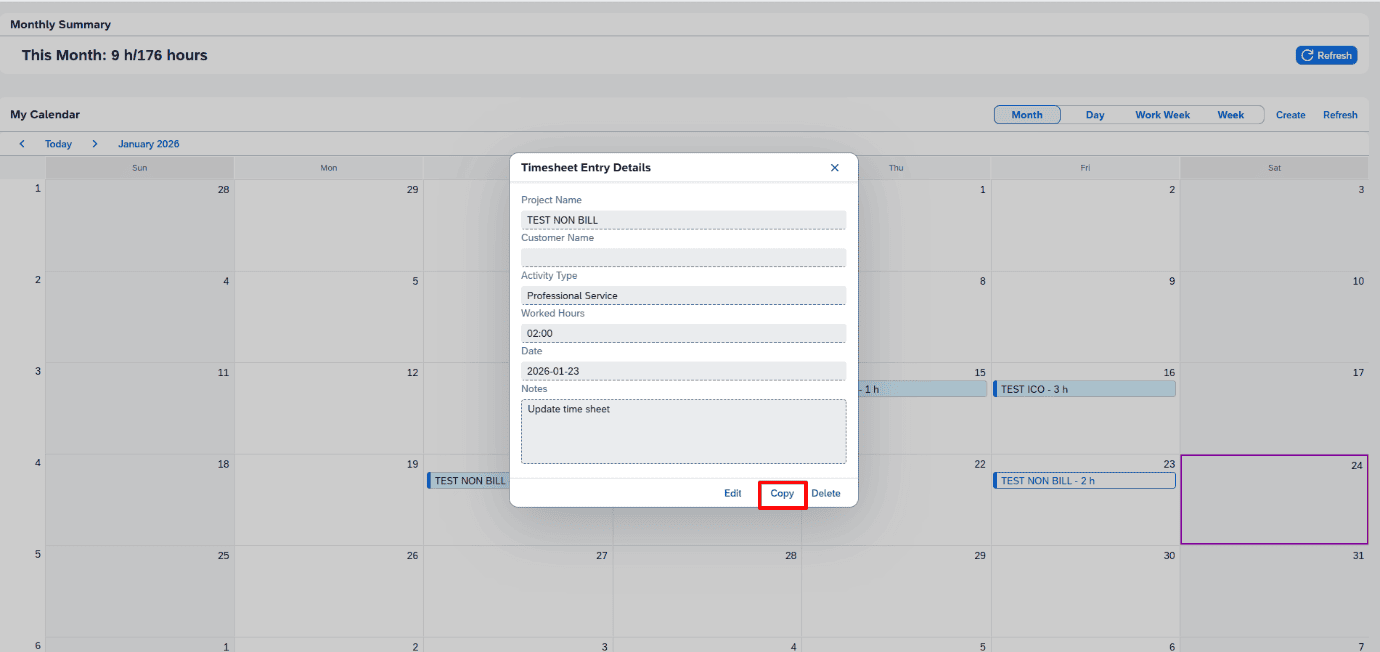Viewport: 1380px width, 652px height.
Task: Delete the timesheet entry
Action: tap(825, 493)
